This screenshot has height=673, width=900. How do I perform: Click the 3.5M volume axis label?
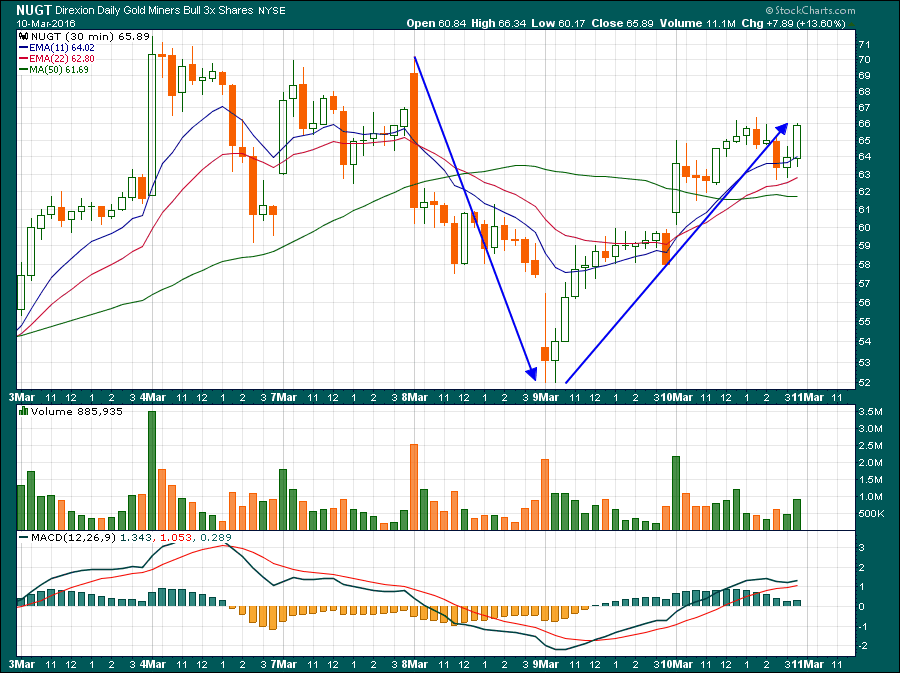[868, 412]
